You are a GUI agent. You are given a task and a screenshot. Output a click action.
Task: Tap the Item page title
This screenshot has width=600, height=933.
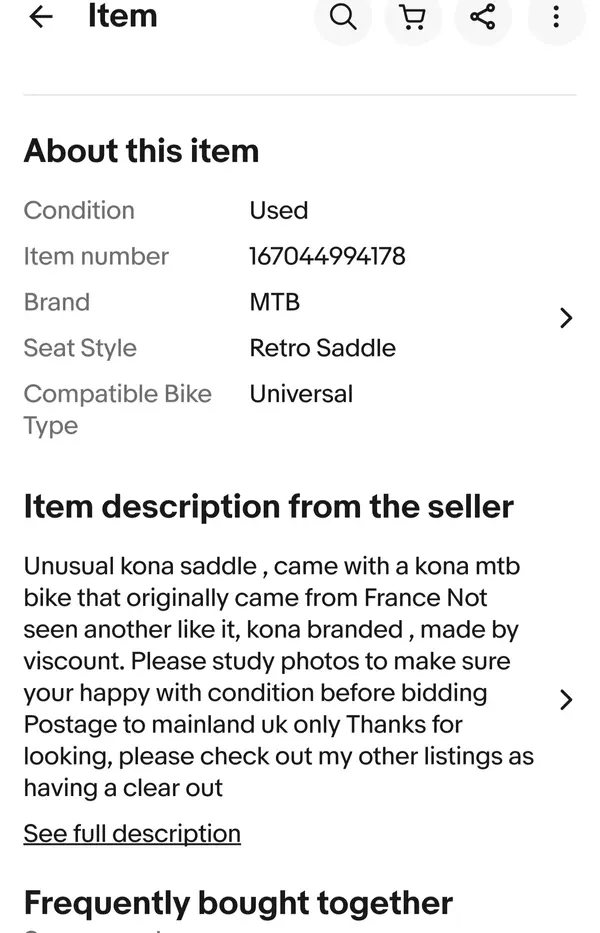pyautogui.click(x=123, y=16)
